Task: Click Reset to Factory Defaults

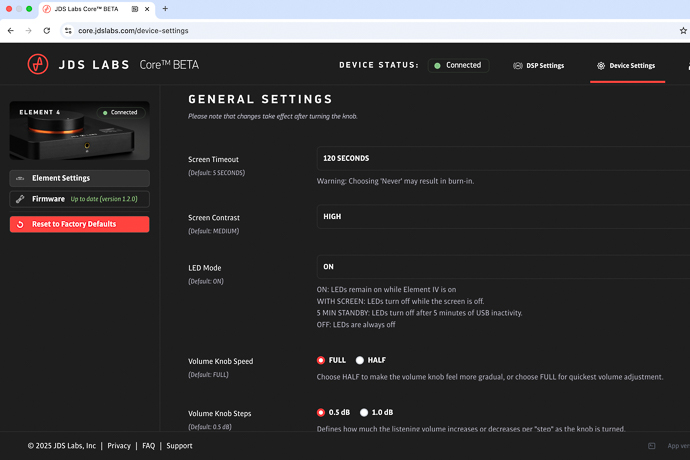Action: point(80,224)
